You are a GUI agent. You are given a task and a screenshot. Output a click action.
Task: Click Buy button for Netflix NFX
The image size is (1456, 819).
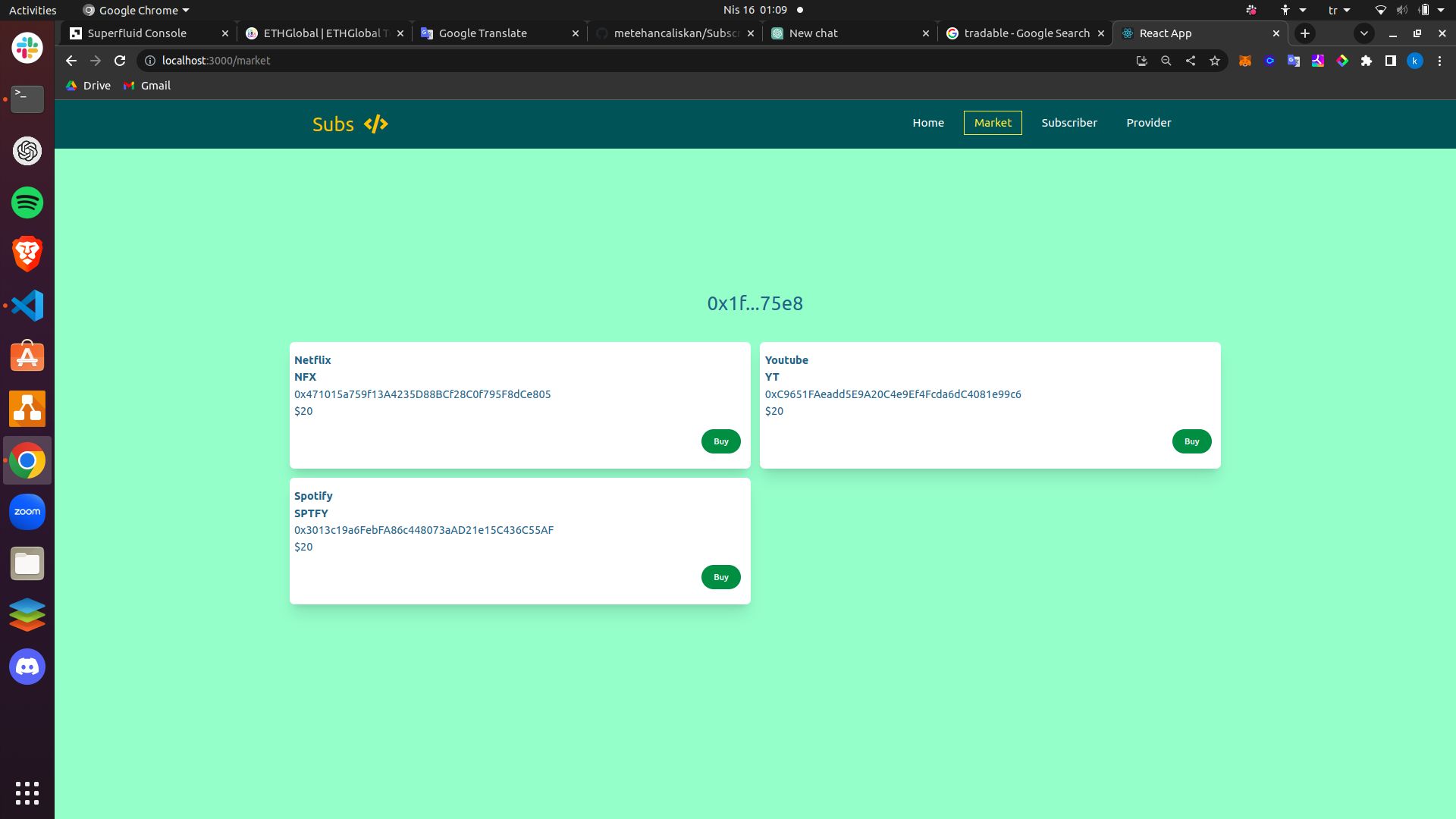[720, 441]
